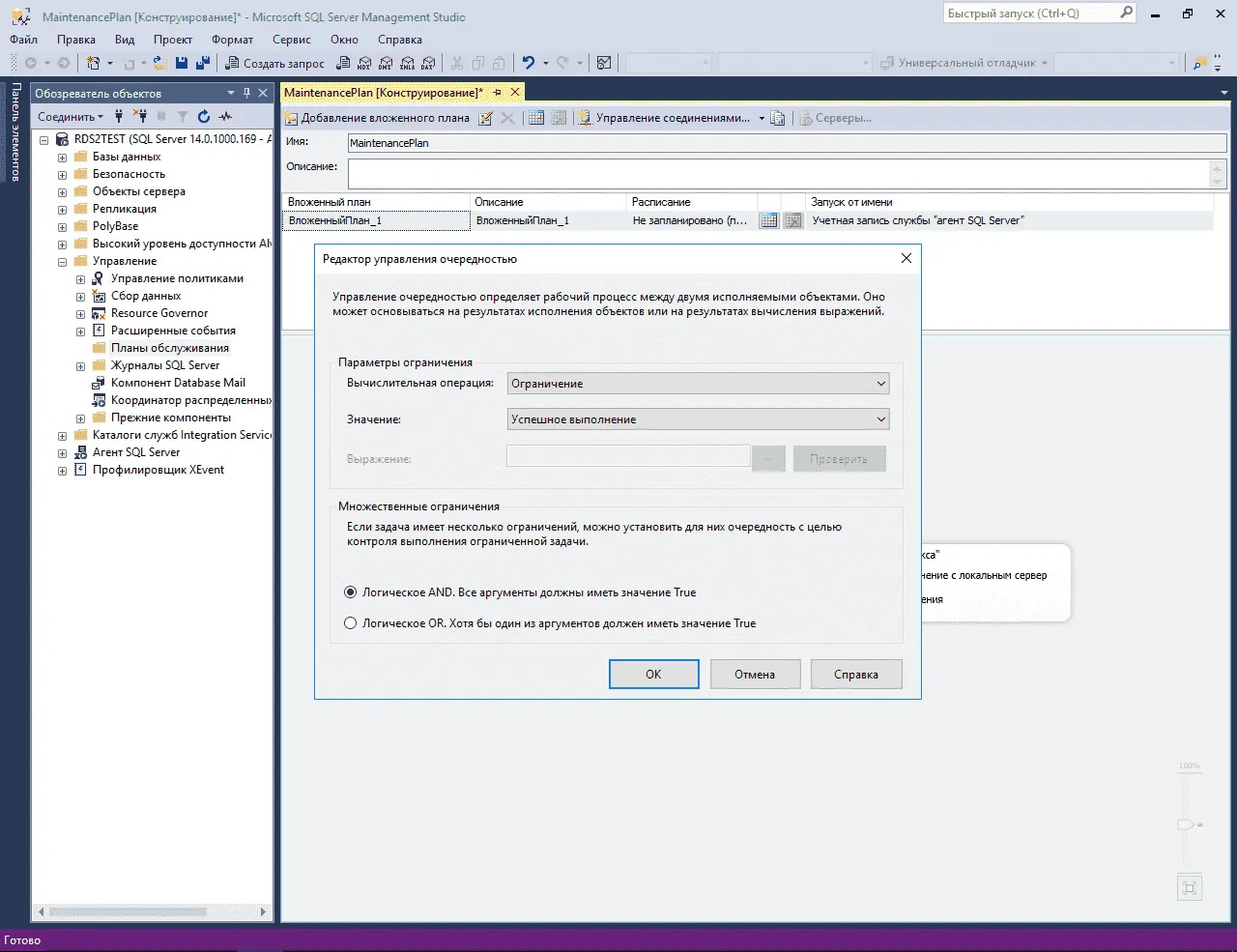Click the Отмена button
Viewport: 1237px width, 952px height.
coord(755,675)
